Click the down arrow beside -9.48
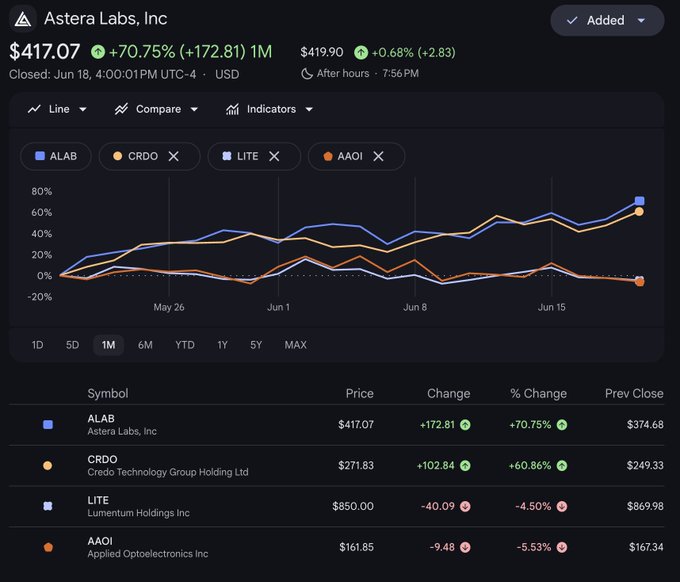The width and height of the screenshot is (680, 582). click(465, 547)
